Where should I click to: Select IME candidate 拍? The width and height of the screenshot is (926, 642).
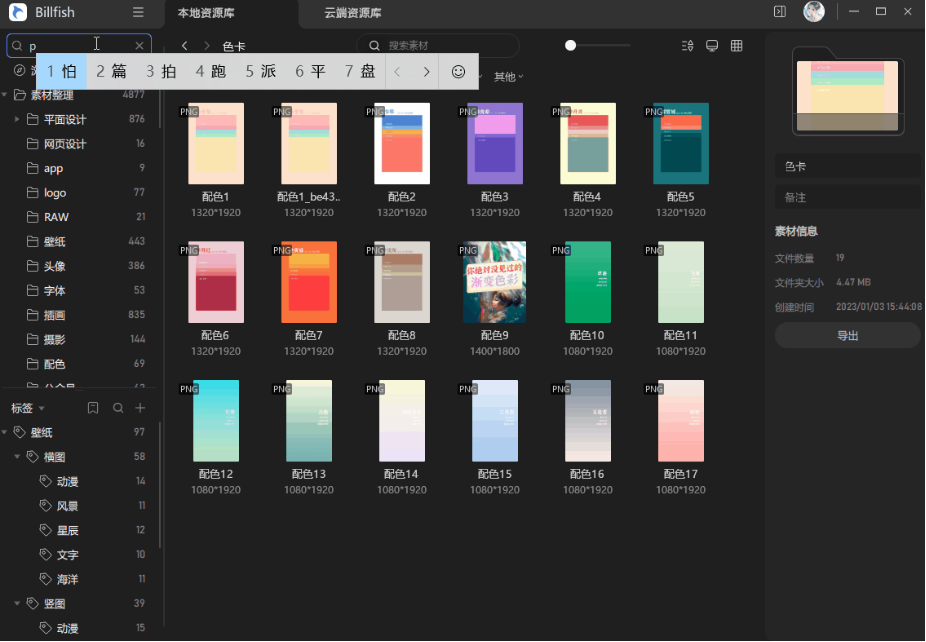(x=162, y=72)
